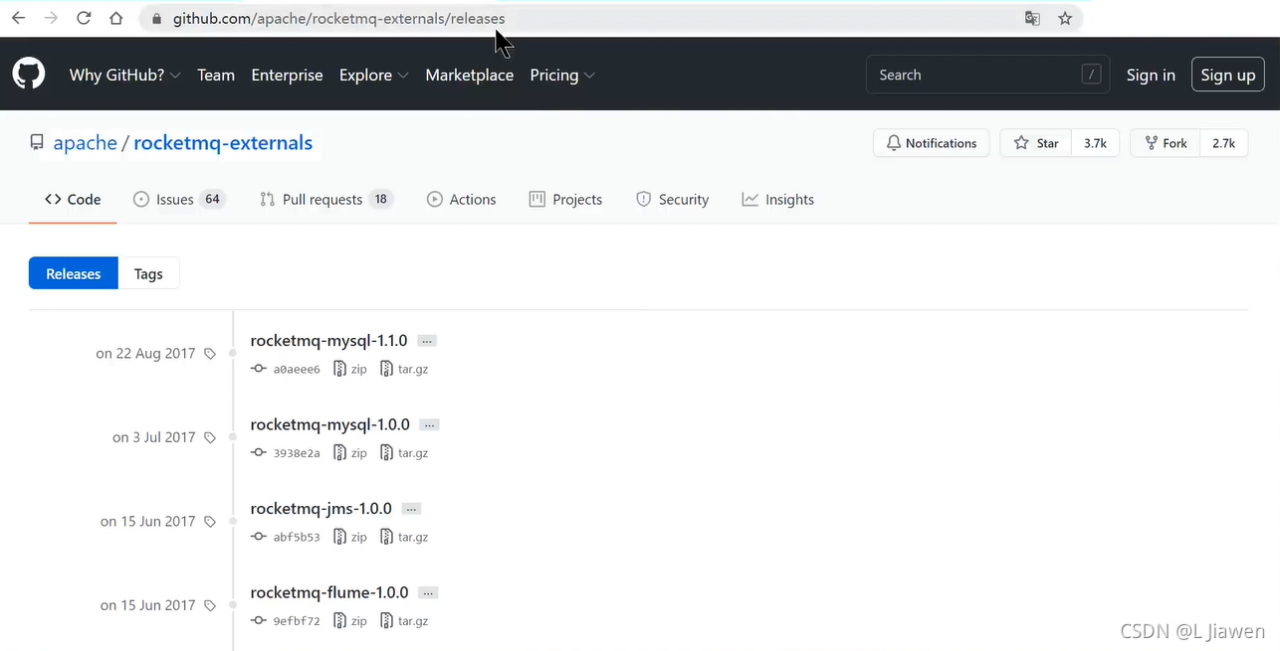
Task: Expand the Explore dropdown menu
Action: tap(374, 75)
